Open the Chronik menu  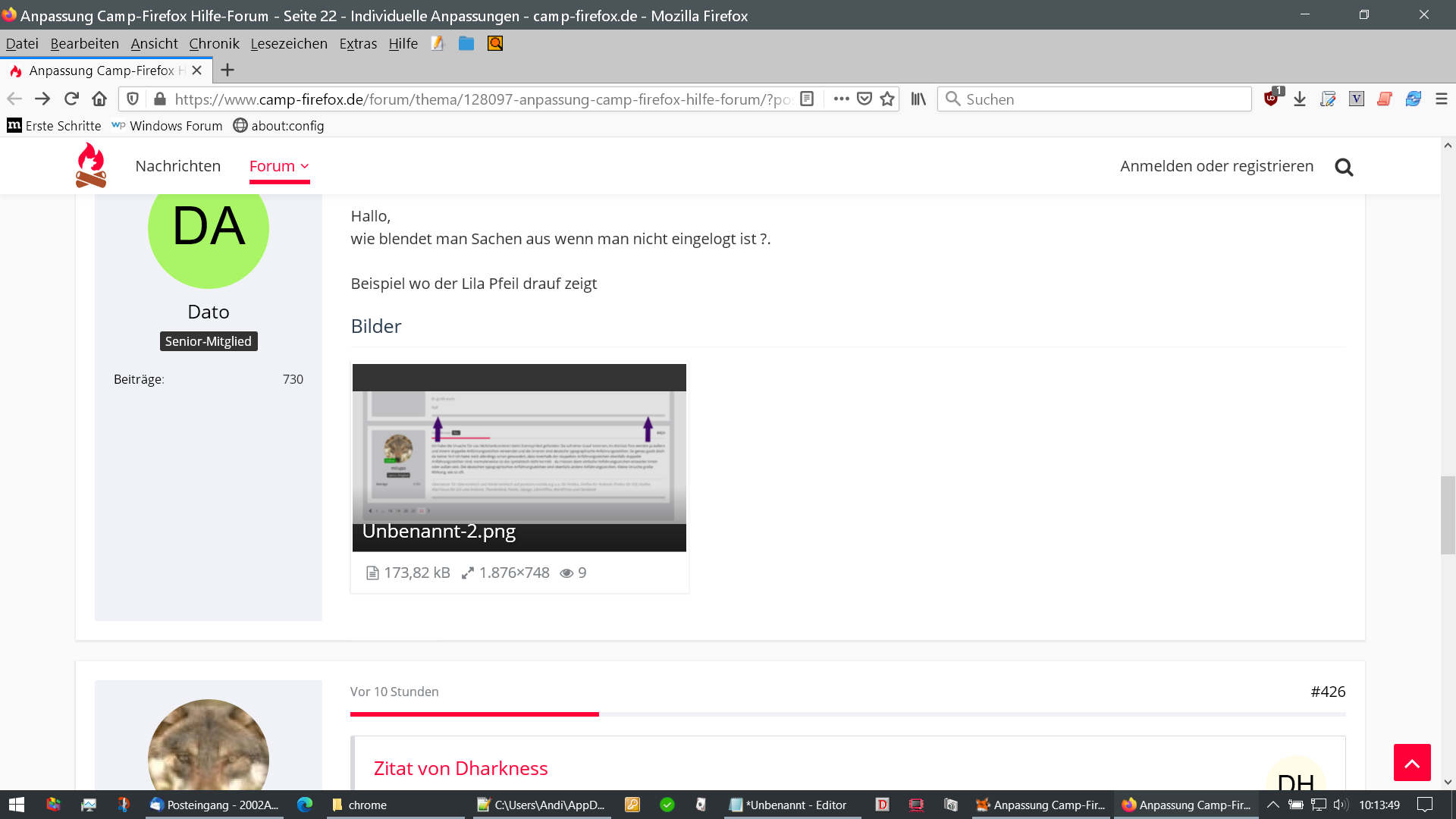pyautogui.click(x=214, y=44)
